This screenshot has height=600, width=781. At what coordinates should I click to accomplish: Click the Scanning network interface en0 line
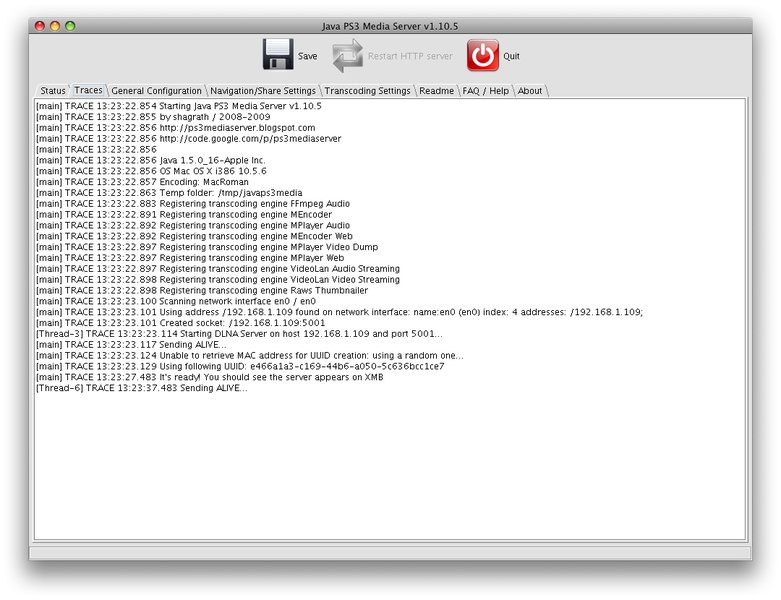coord(176,302)
